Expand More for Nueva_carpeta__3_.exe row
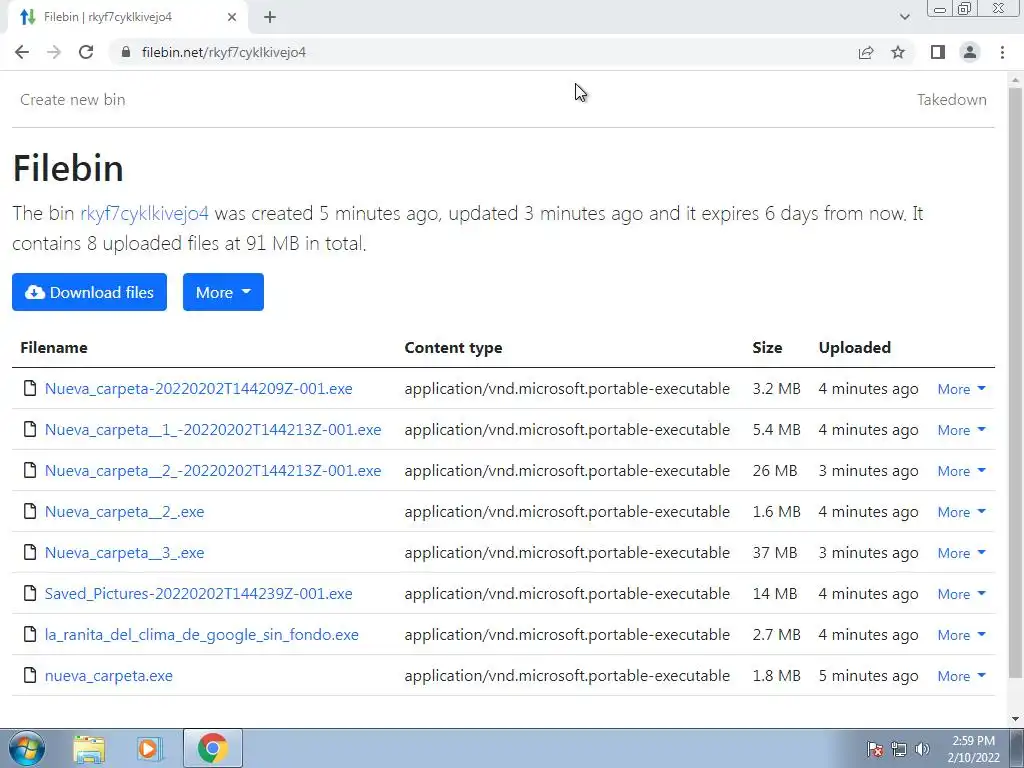 click(x=961, y=553)
